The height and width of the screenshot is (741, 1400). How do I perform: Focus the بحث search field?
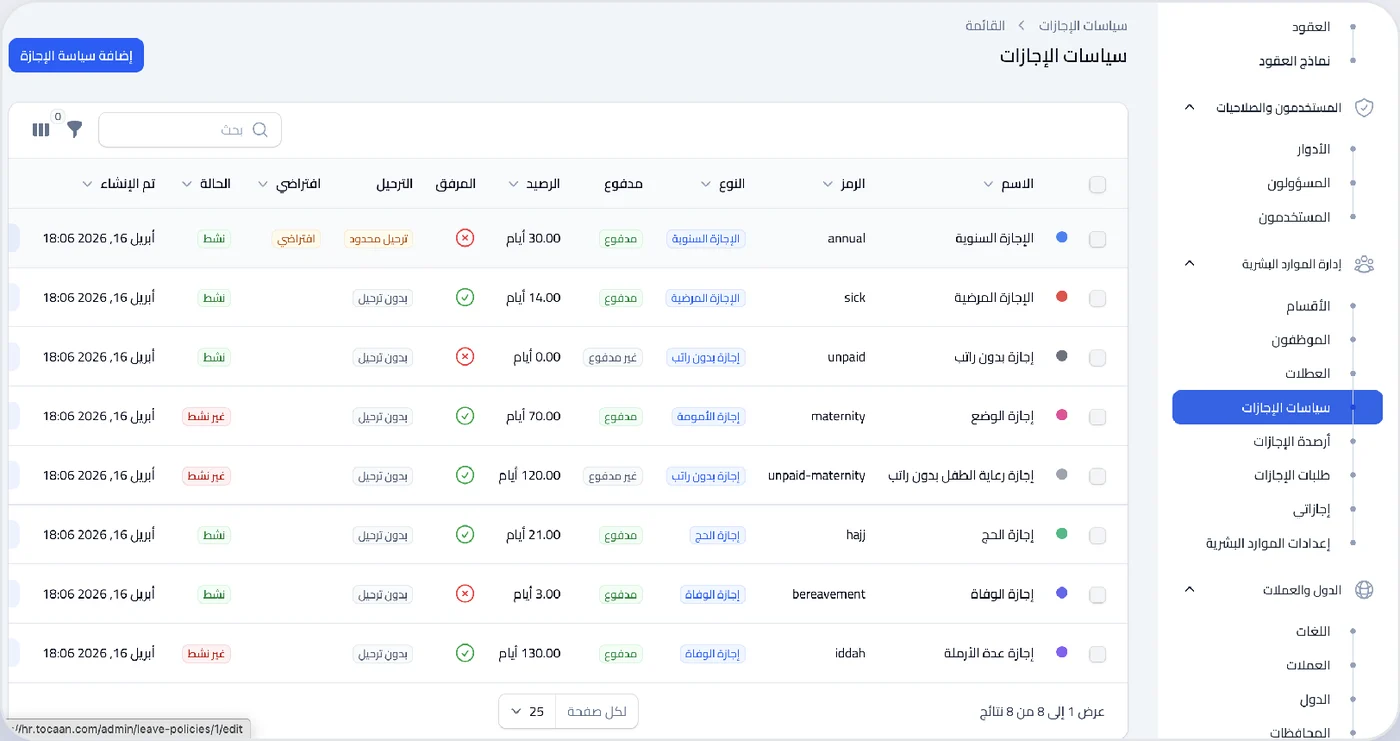tap(190, 130)
